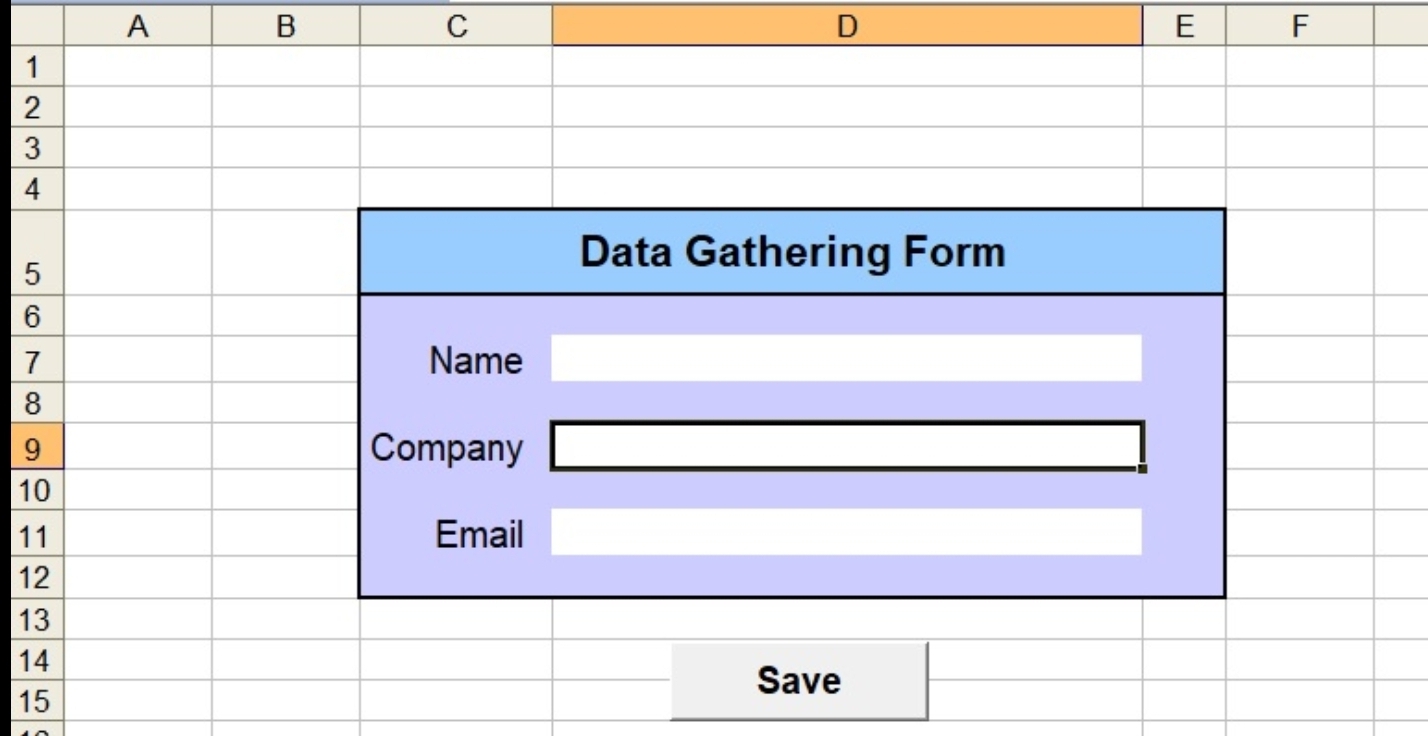
Task: Select the Company input cell
Action: click(x=846, y=446)
